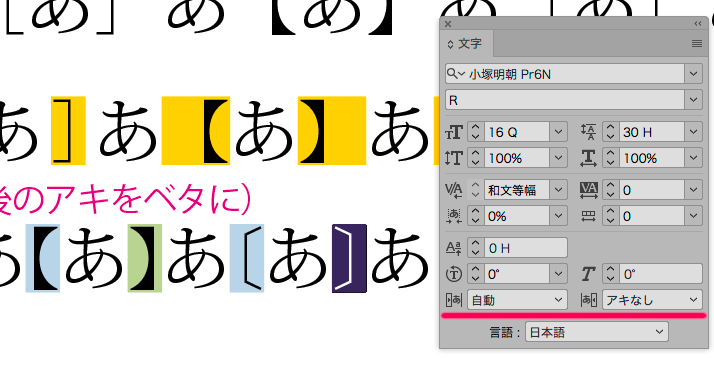
Task: Click the baseline shift icon
Action: coord(454,248)
